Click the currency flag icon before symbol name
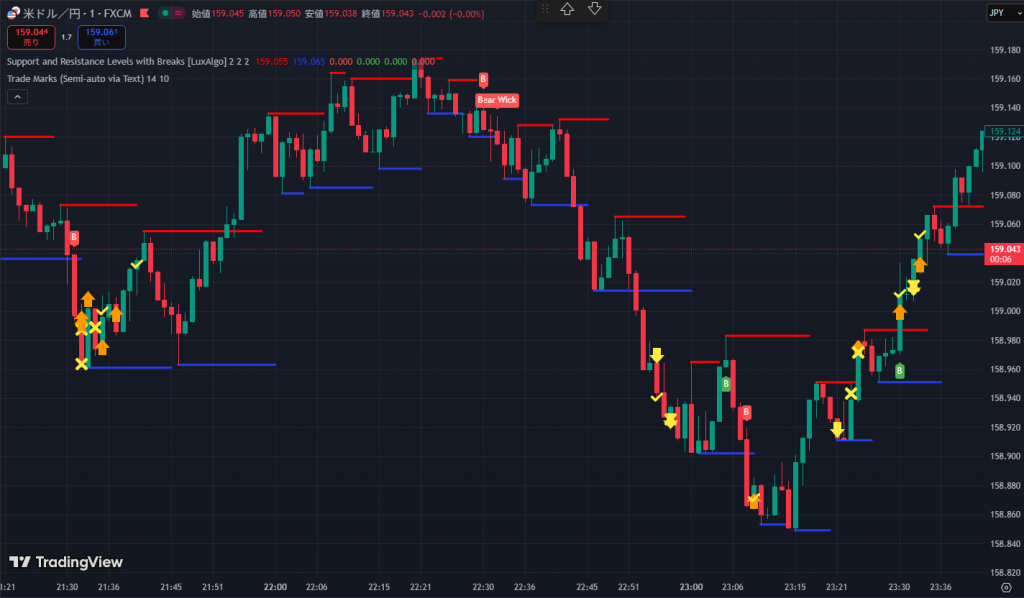 click(12, 13)
